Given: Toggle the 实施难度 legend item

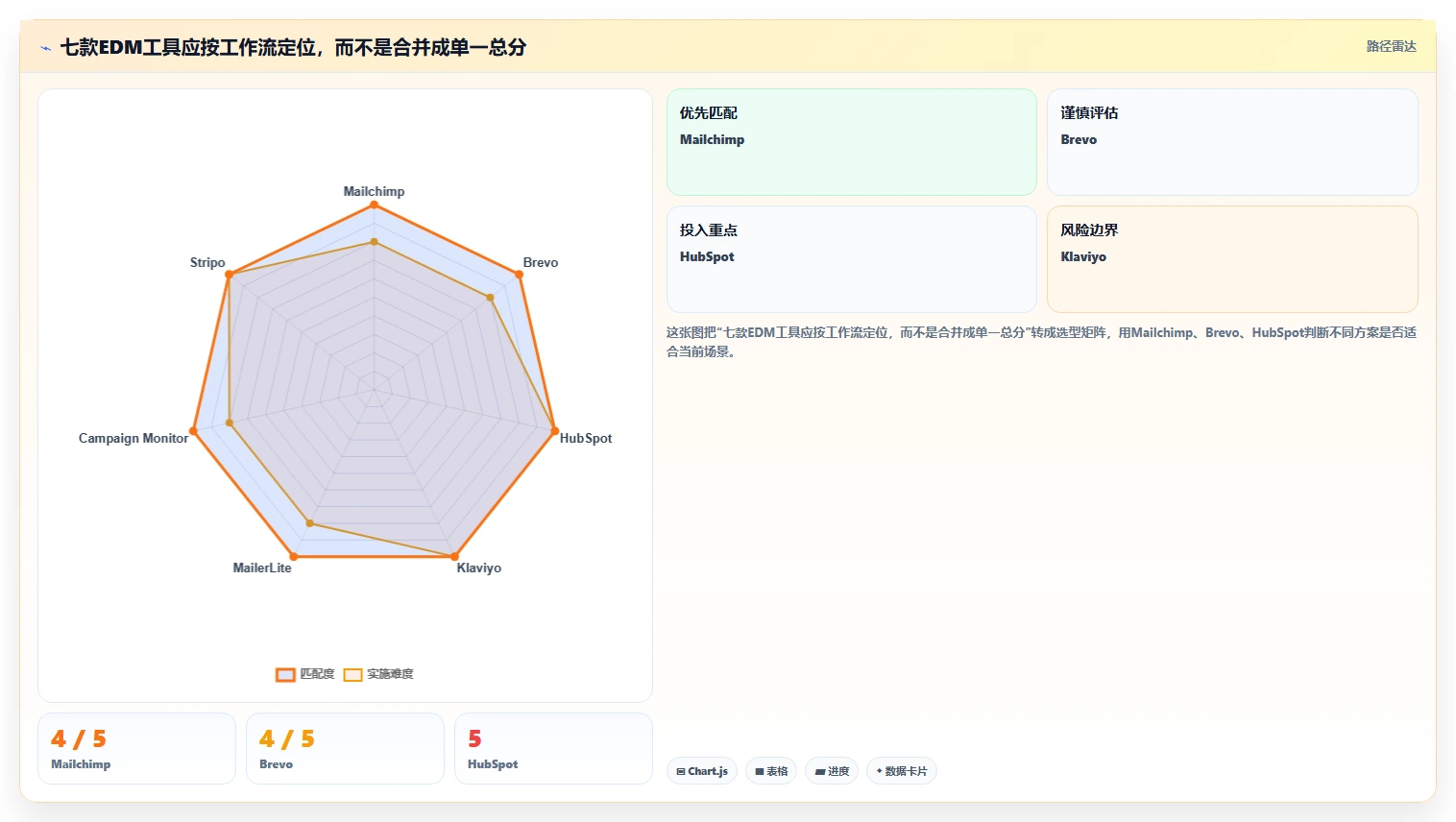Looking at the screenshot, I should coord(378,674).
